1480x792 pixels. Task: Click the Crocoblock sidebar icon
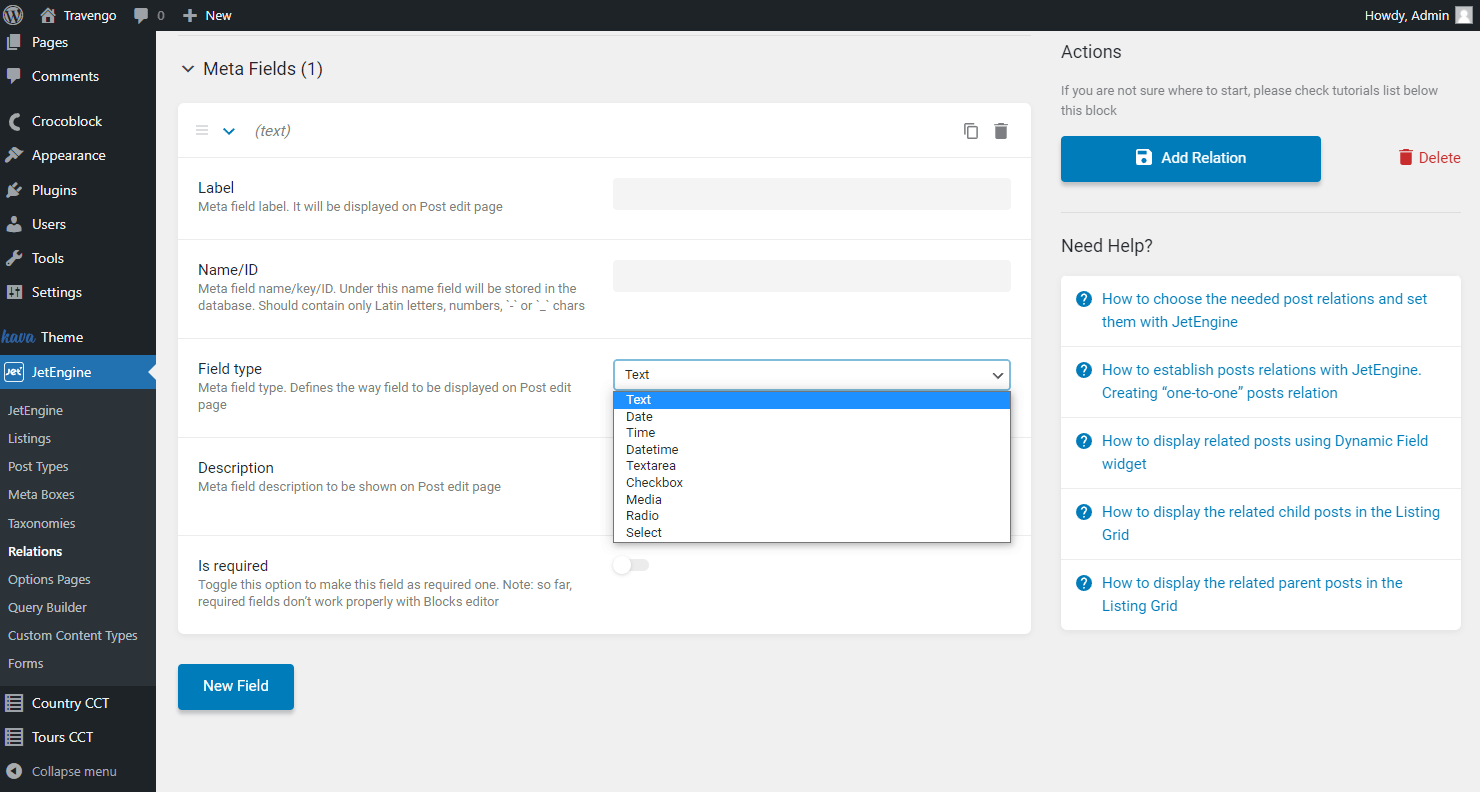14,121
